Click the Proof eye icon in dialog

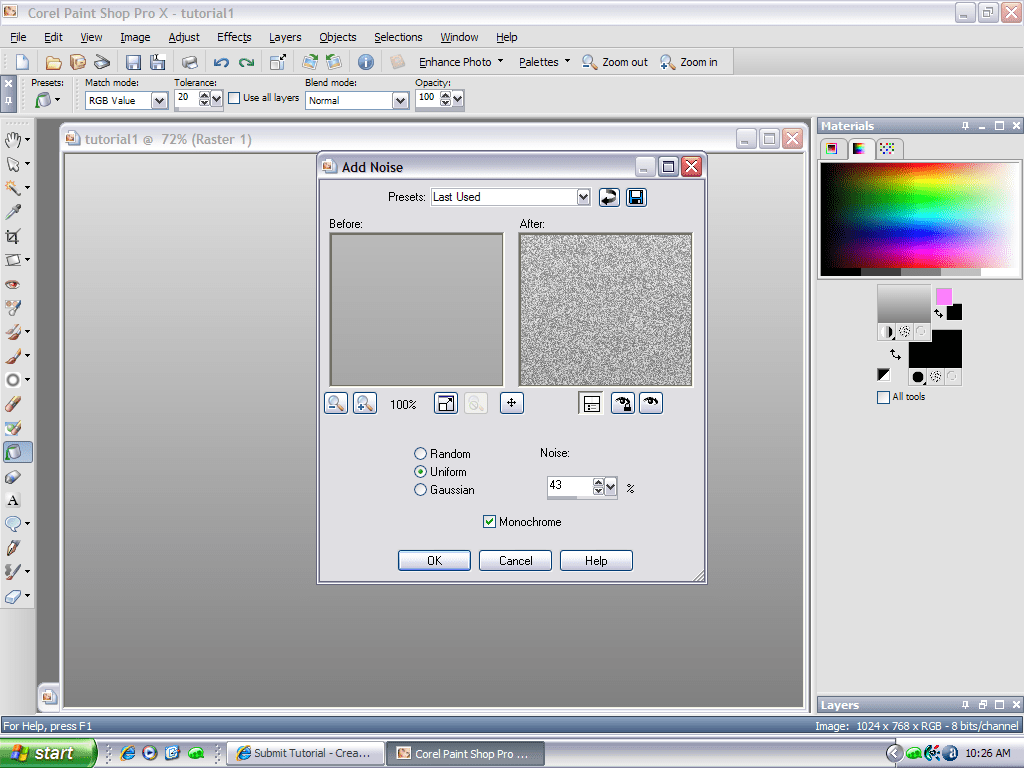tap(650, 403)
